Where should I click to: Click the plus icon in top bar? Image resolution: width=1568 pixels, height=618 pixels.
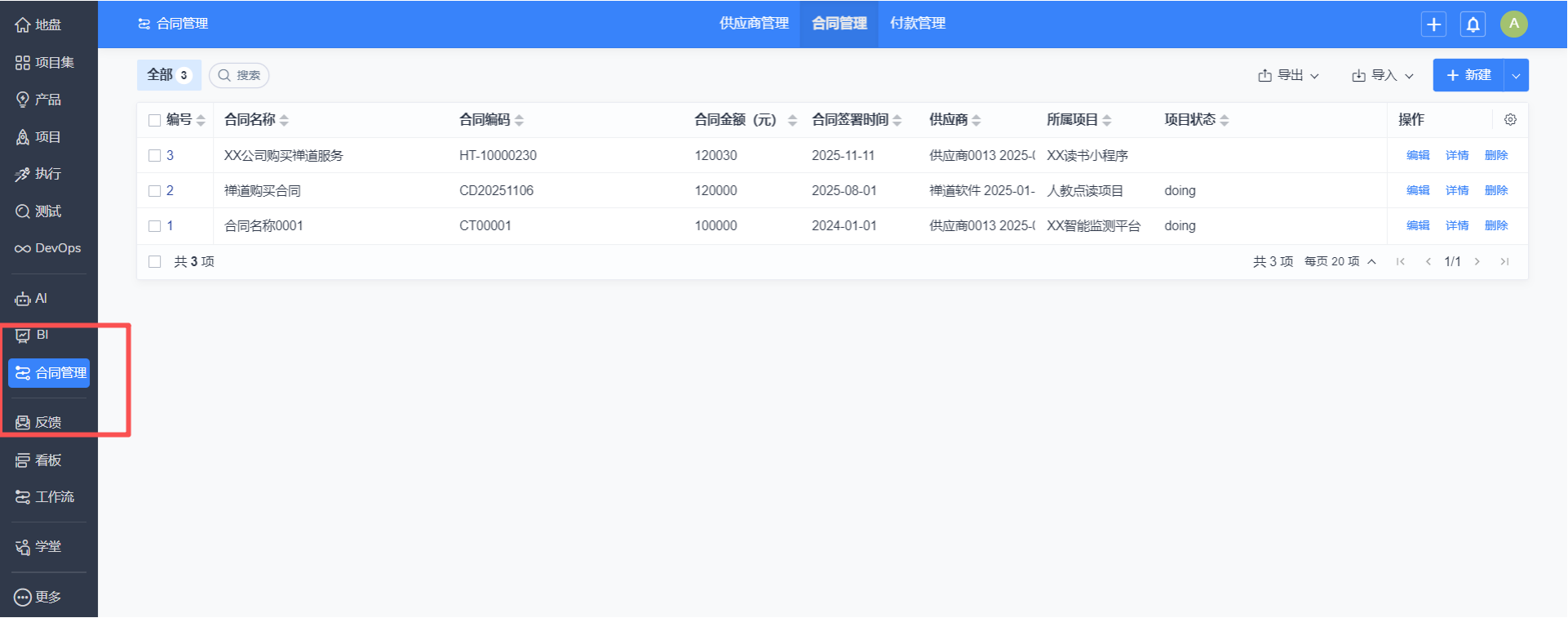[x=1433, y=24]
